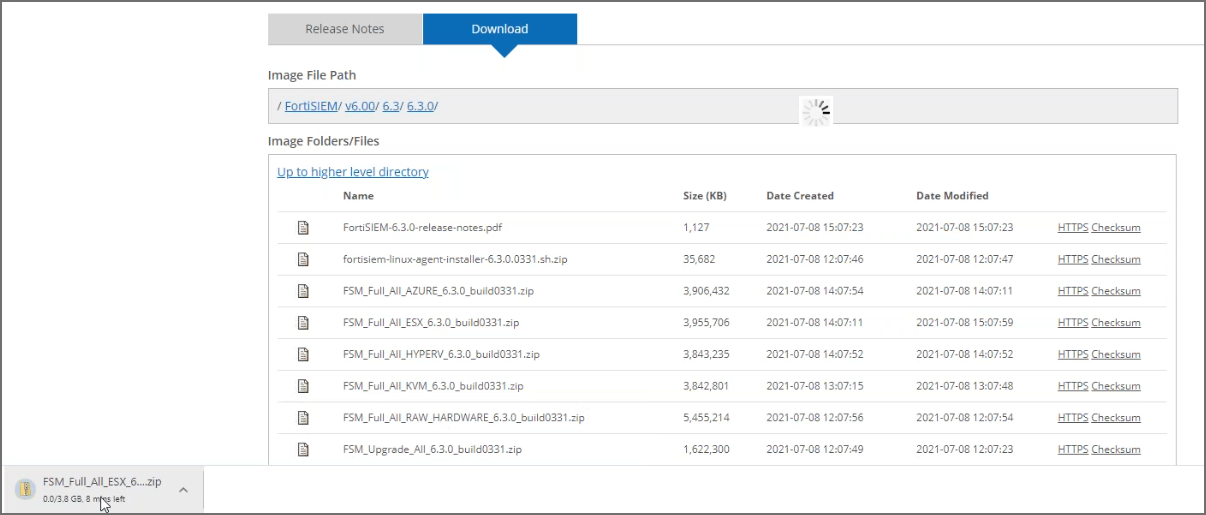Viewport: 1206px width, 515px height.
Task: Click file icon for FSM_Full_All_HYPERV zip
Action: [303, 355]
